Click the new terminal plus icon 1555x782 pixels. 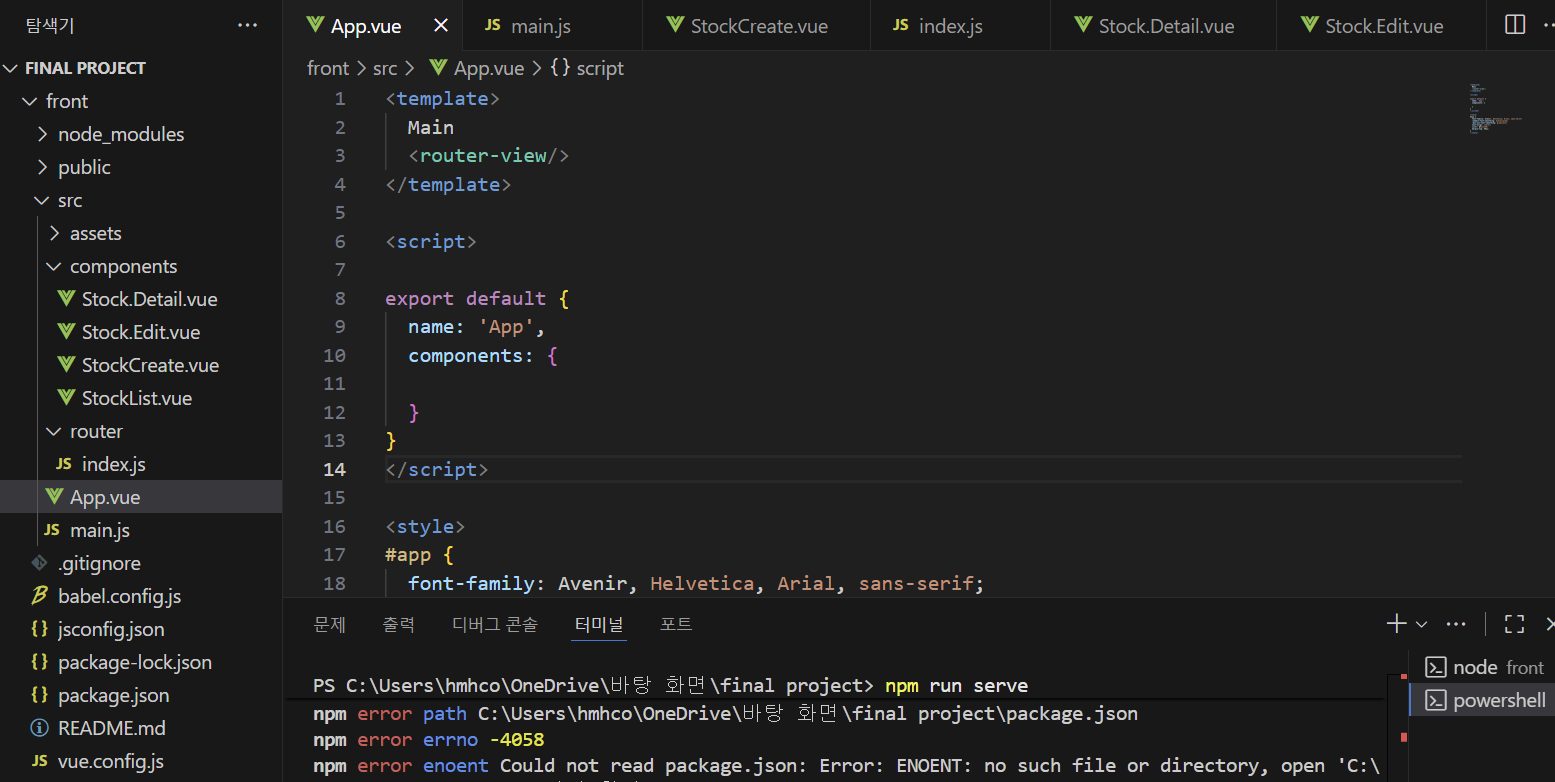(1396, 624)
